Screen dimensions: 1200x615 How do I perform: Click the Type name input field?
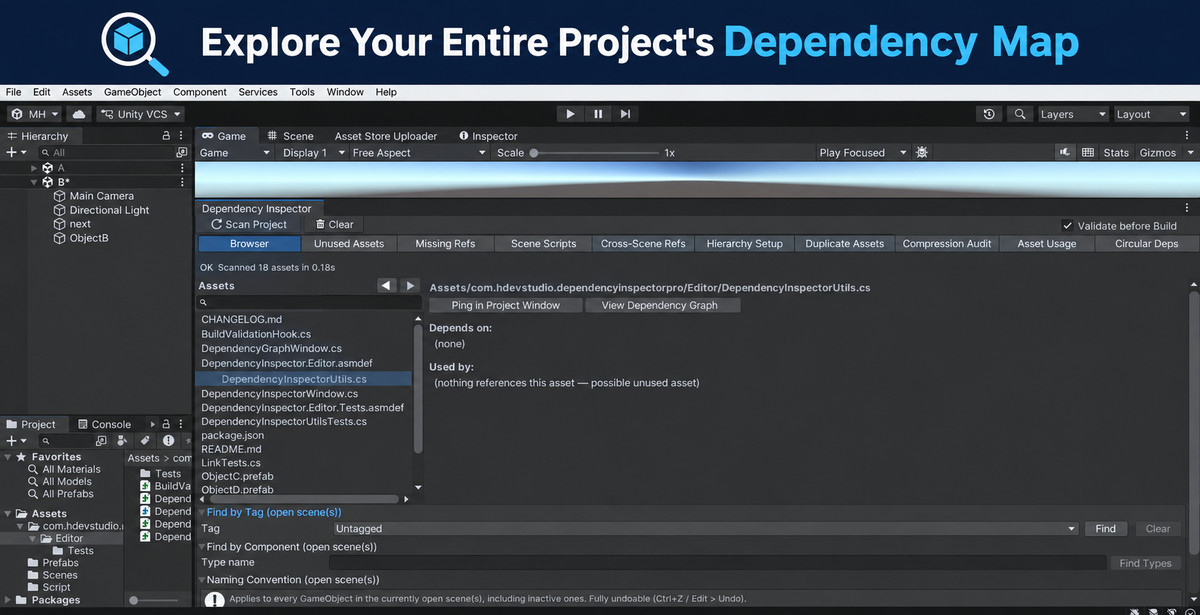click(x=718, y=563)
